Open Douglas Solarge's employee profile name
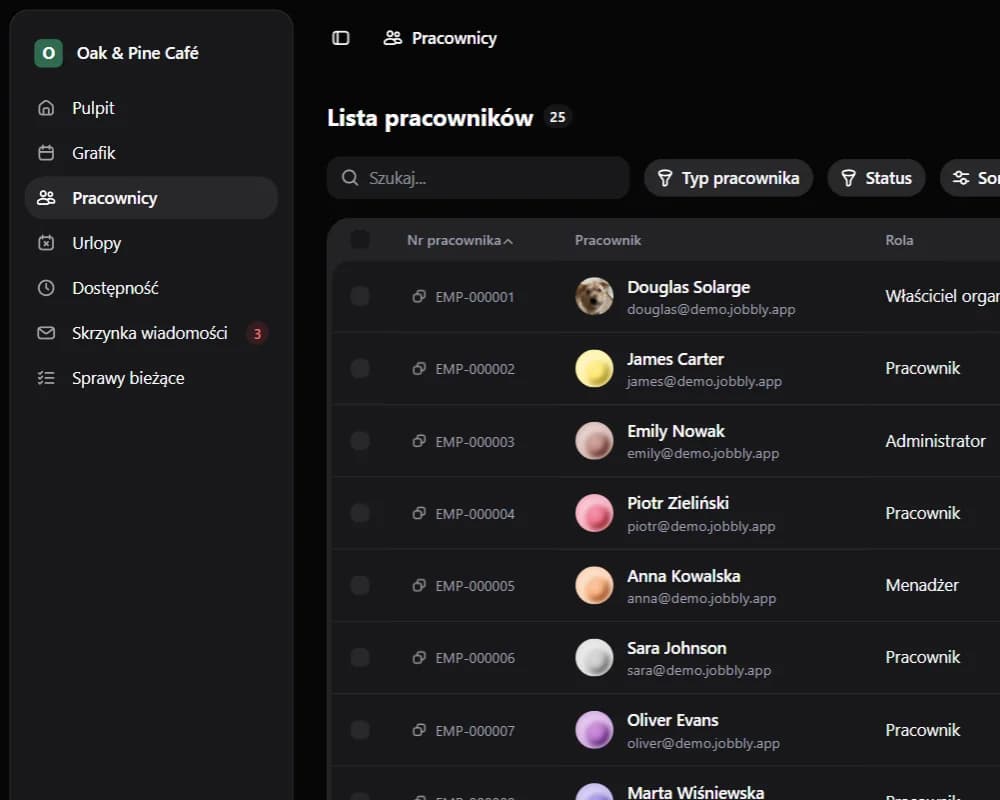This screenshot has height=800, width=1000. tap(688, 287)
